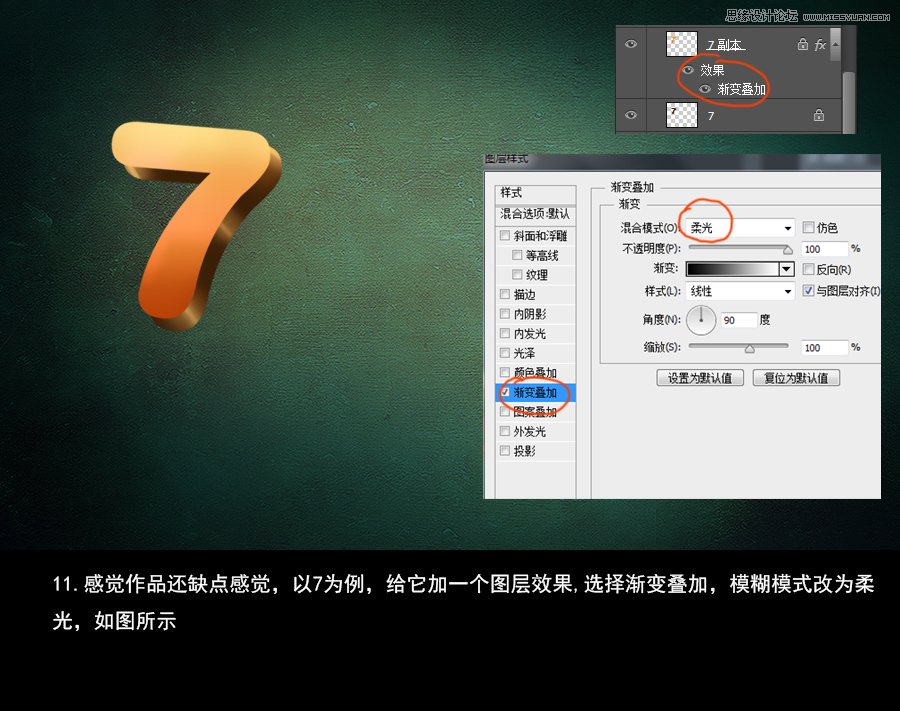This screenshot has width=900, height=711.
Task: Open 混合选项:默认 blending options
Action: point(535,214)
